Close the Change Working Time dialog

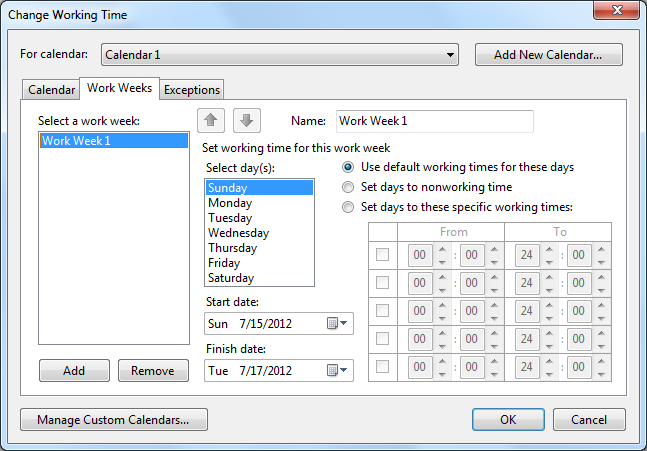tap(619, 14)
